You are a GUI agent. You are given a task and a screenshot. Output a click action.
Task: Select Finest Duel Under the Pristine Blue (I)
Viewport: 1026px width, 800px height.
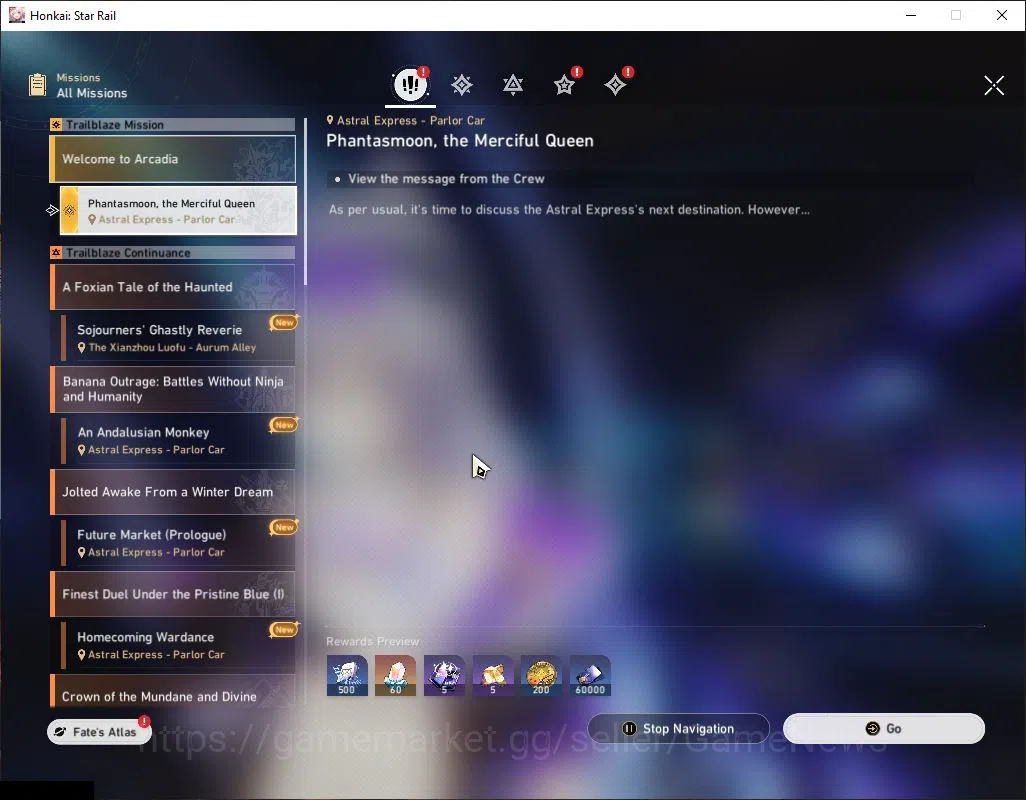tap(173, 594)
